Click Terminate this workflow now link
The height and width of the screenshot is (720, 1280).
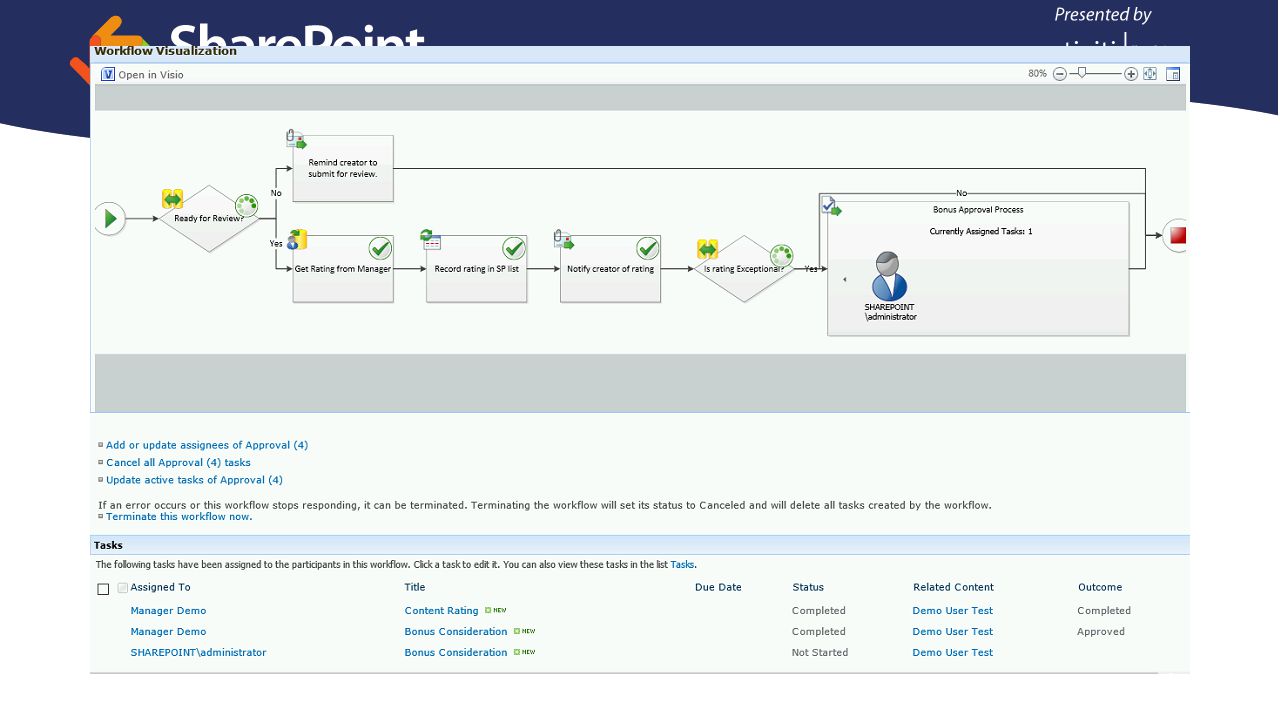click(x=179, y=516)
